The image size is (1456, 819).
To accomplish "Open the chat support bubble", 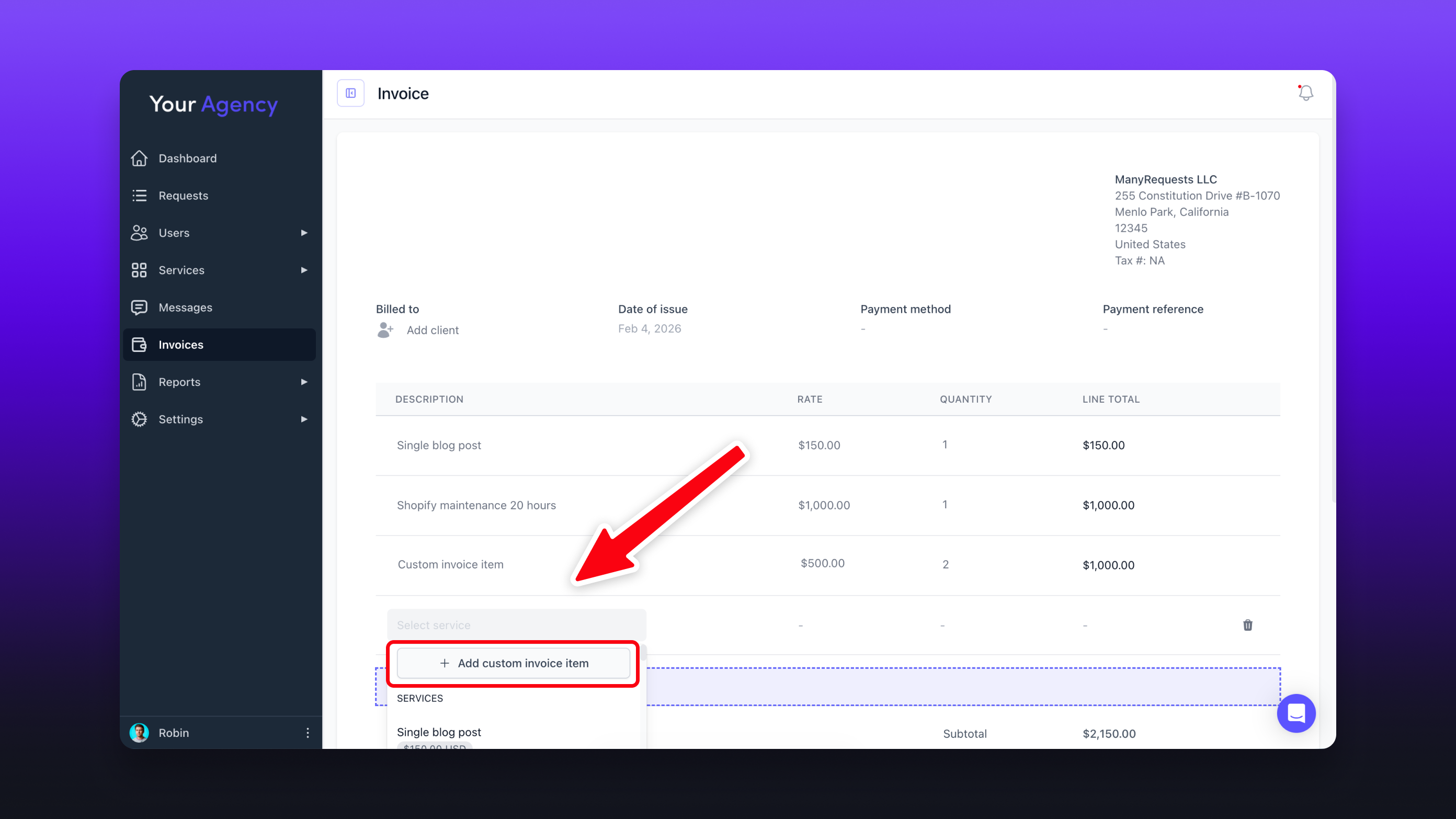I will [1295, 713].
